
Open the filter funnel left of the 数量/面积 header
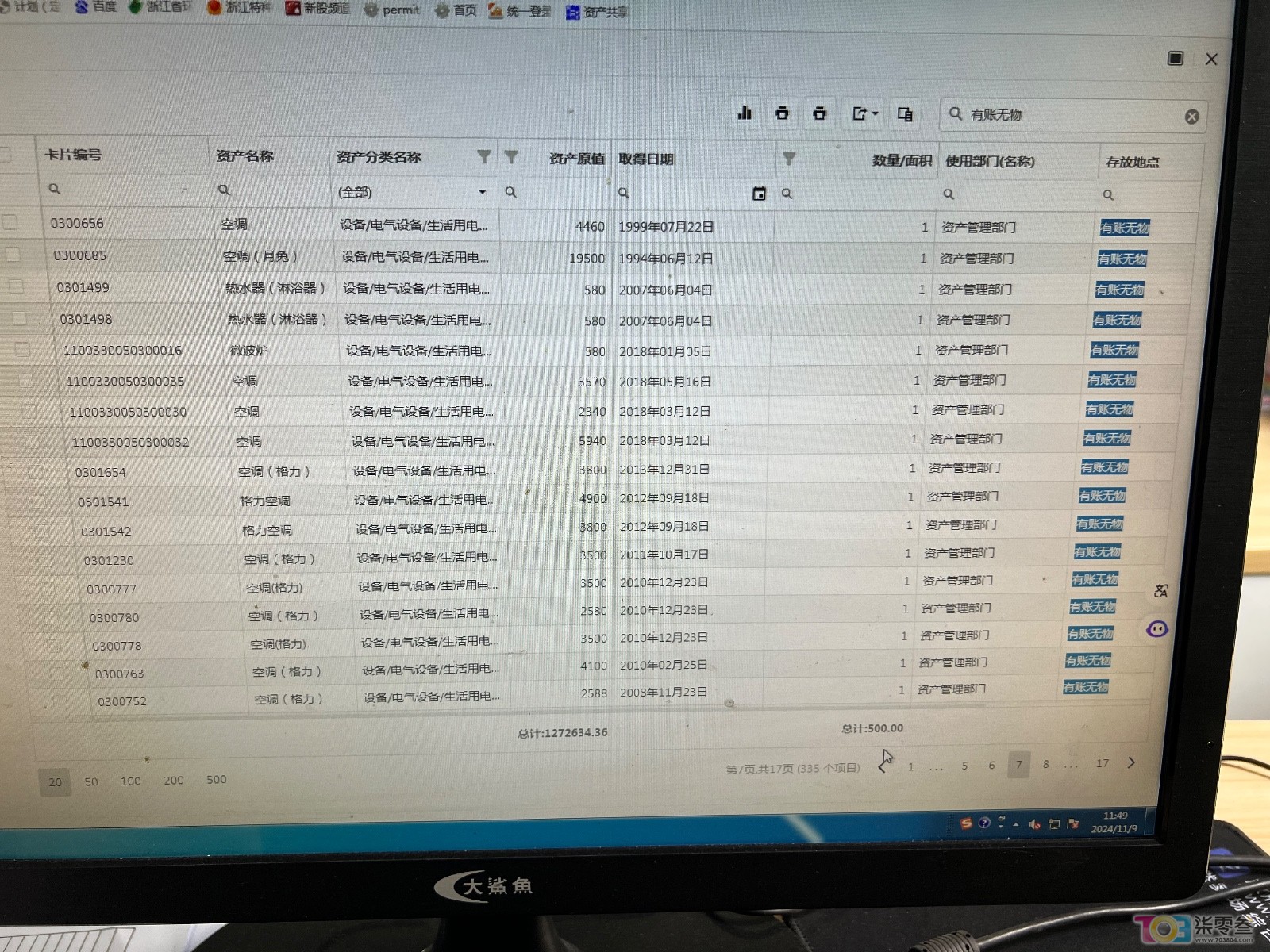pos(789,159)
